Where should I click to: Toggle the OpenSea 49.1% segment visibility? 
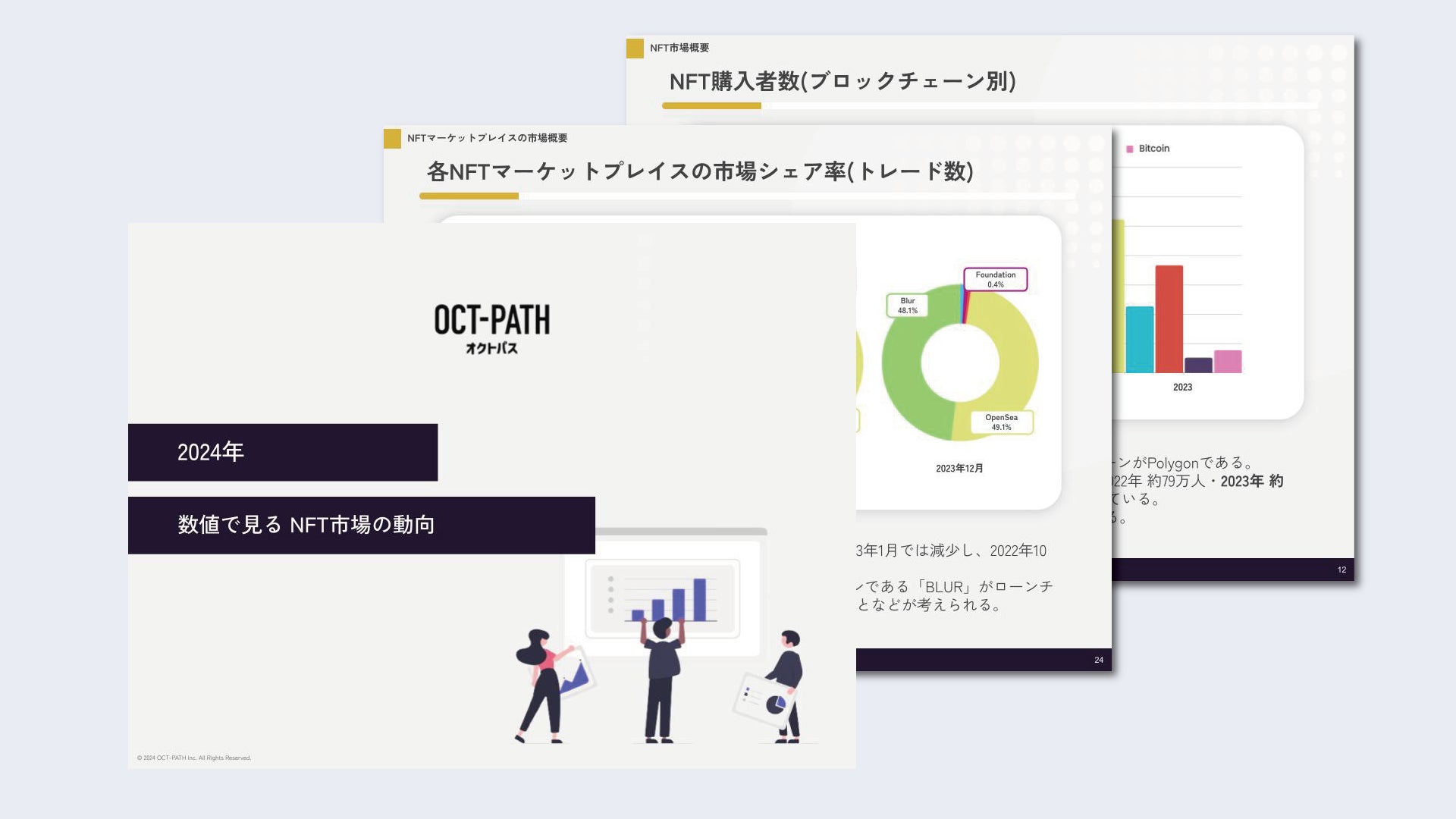(x=1002, y=422)
